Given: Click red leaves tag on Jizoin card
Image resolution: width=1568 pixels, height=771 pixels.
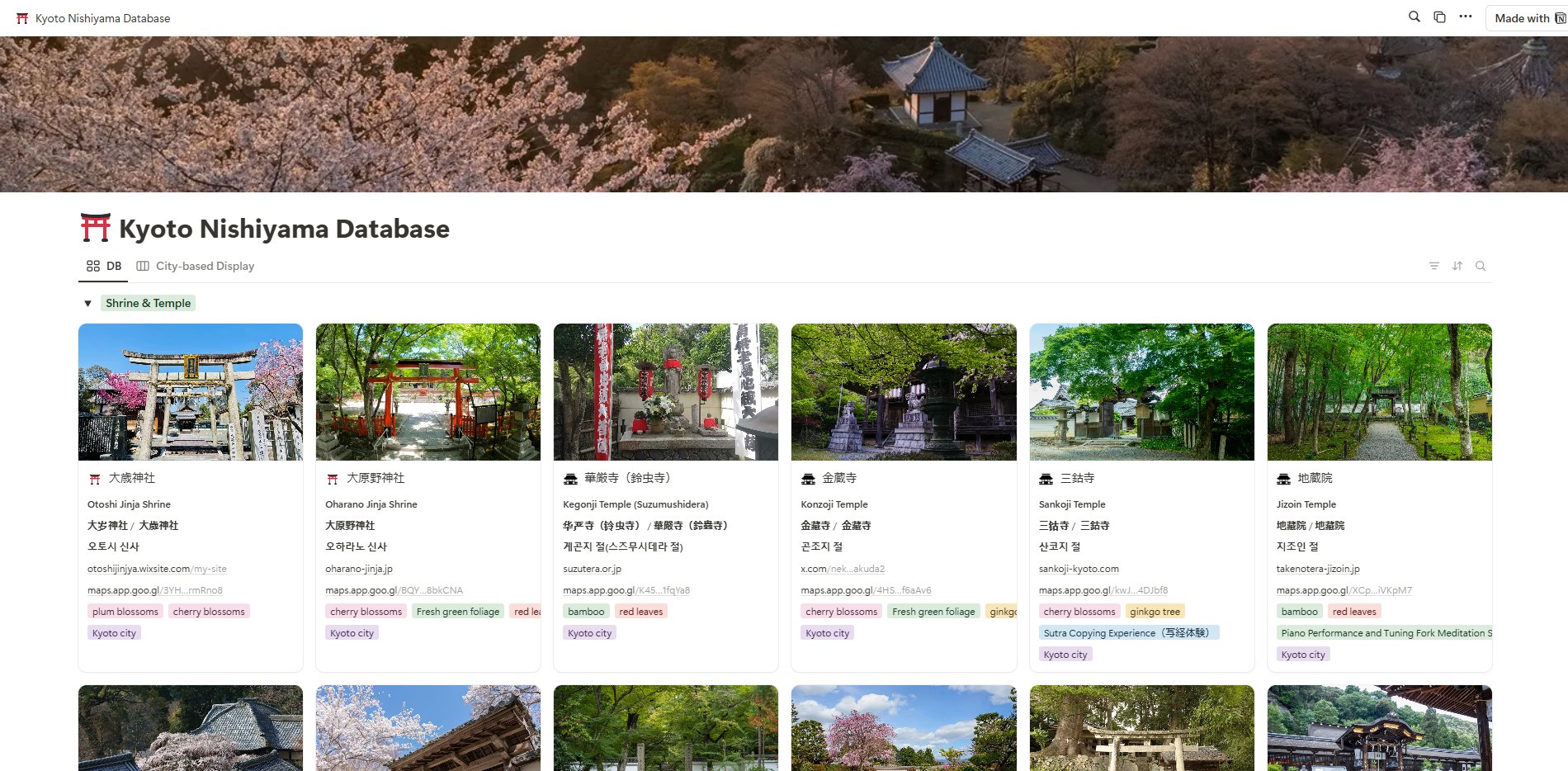Looking at the screenshot, I should click(1354, 612).
